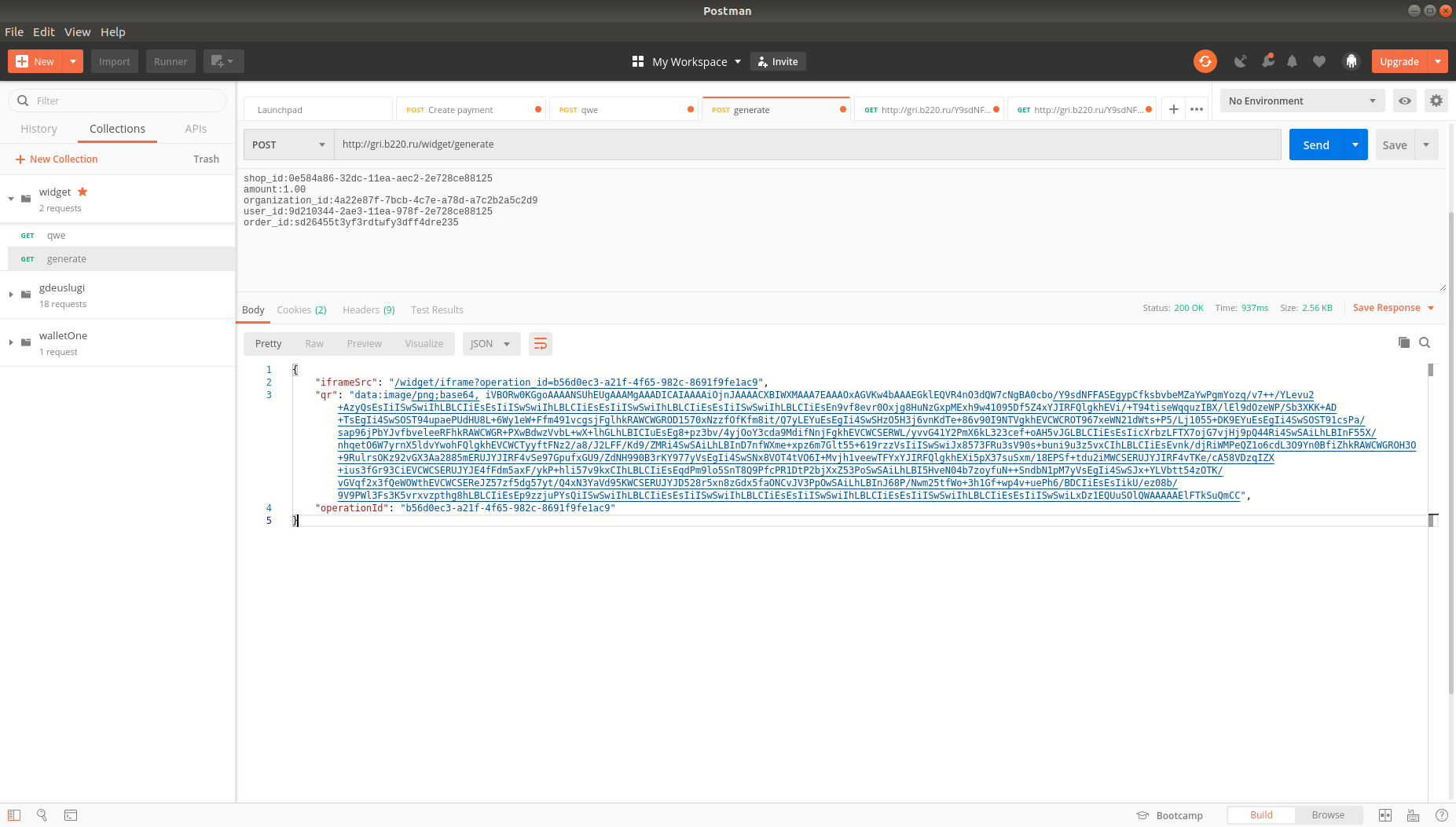Toggle sidebar visibility icon in status bar

[14, 815]
